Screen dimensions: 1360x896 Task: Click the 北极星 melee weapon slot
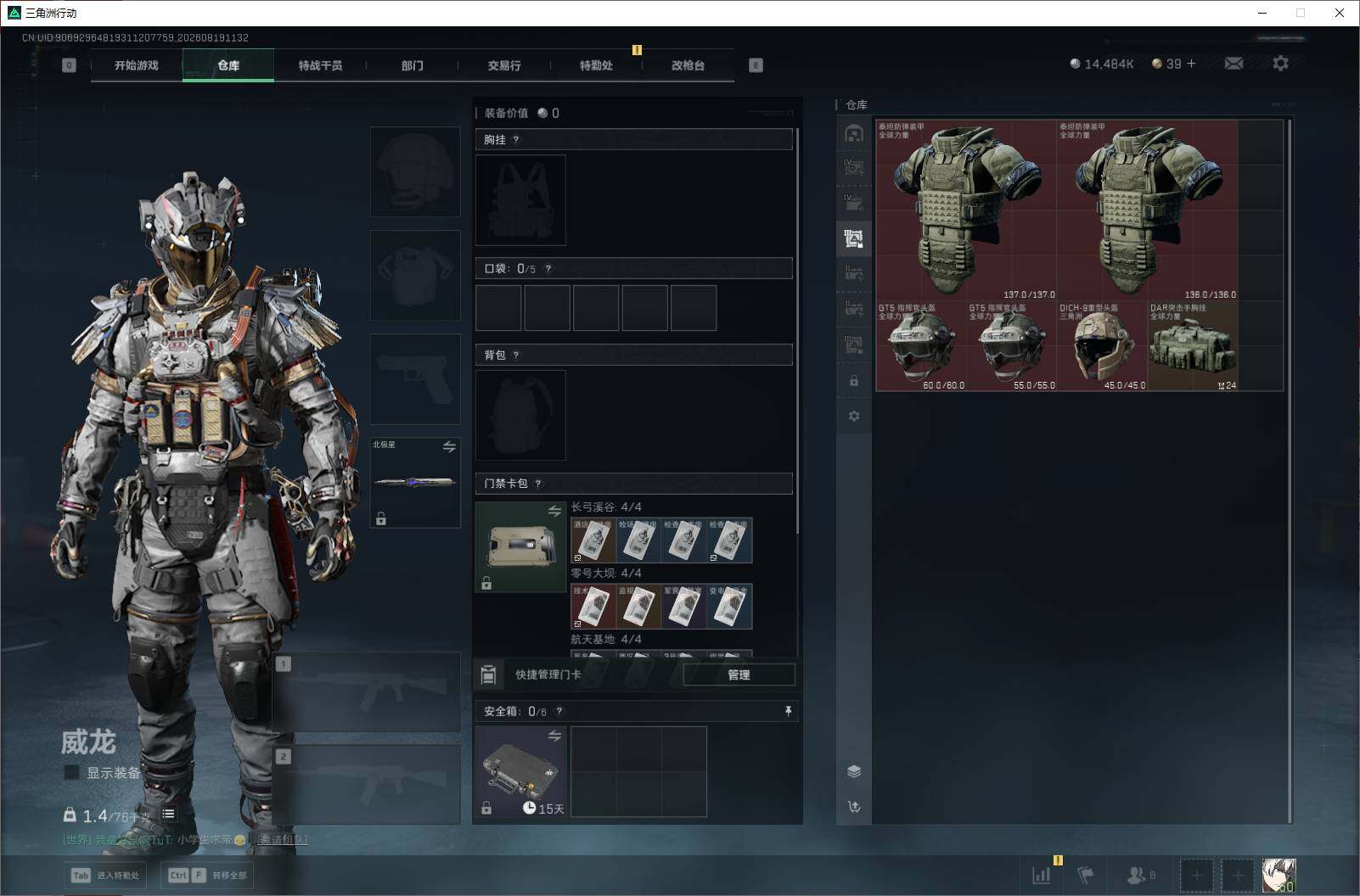(x=415, y=482)
